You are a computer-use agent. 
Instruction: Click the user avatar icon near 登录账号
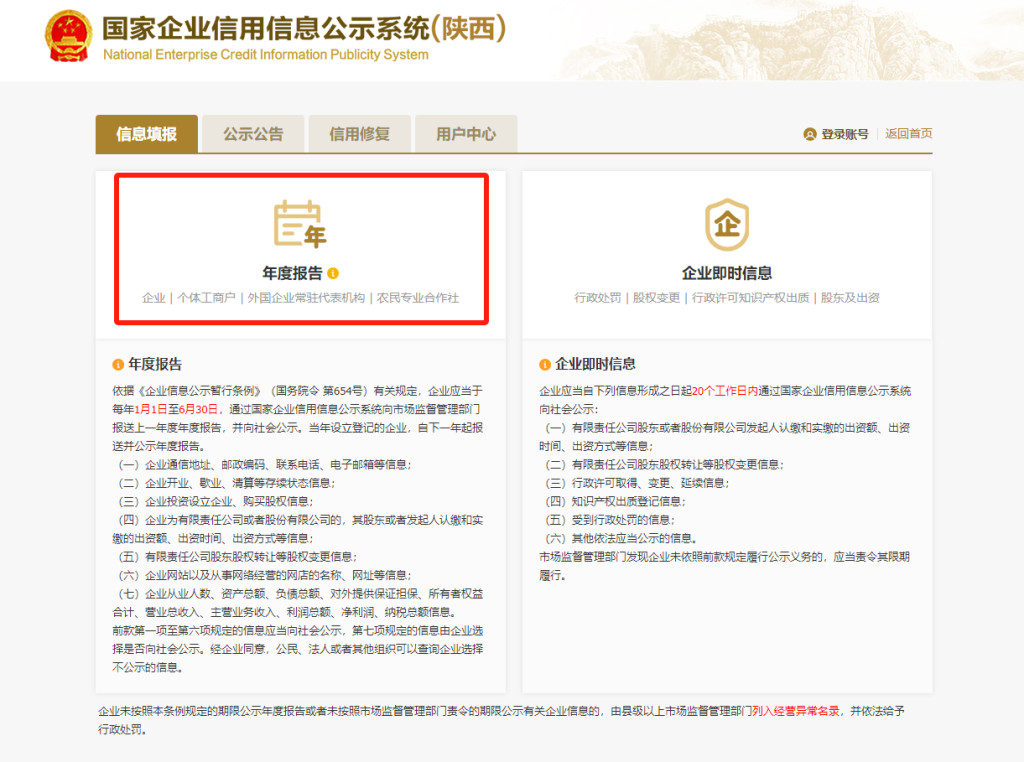(x=810, y=134)
